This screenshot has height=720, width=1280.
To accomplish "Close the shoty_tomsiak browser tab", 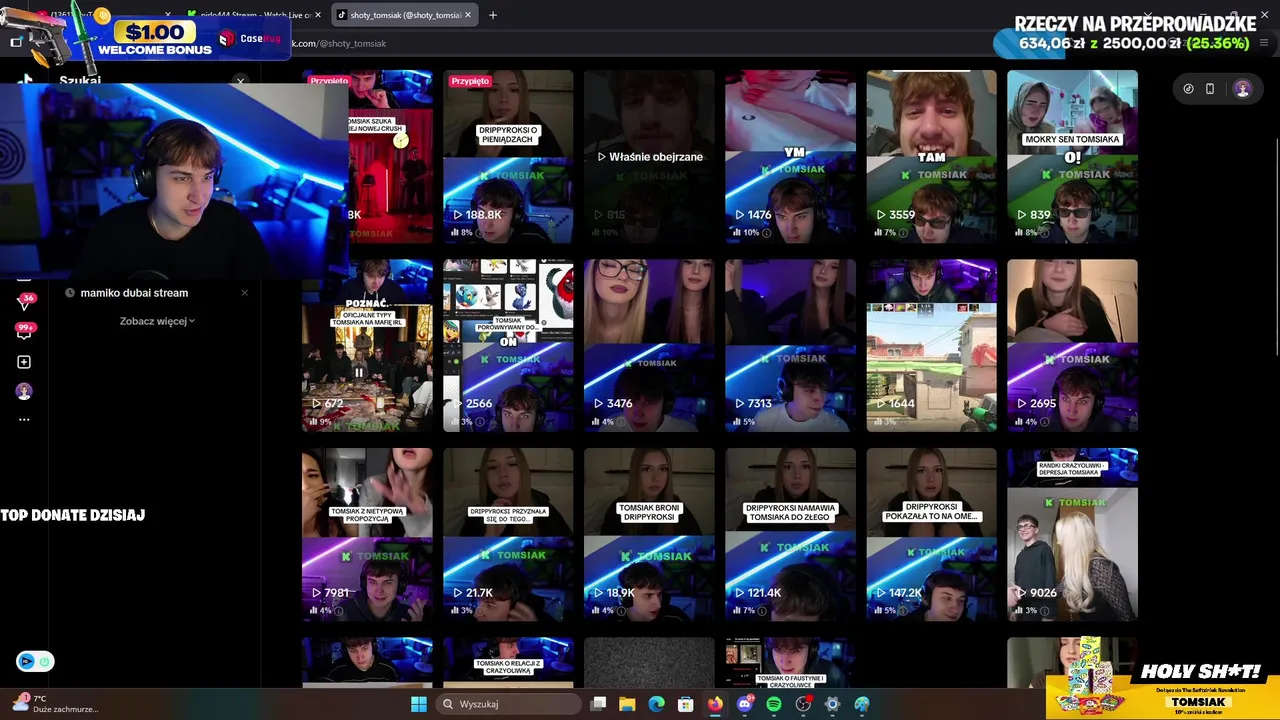I will (x=467, y=15).
